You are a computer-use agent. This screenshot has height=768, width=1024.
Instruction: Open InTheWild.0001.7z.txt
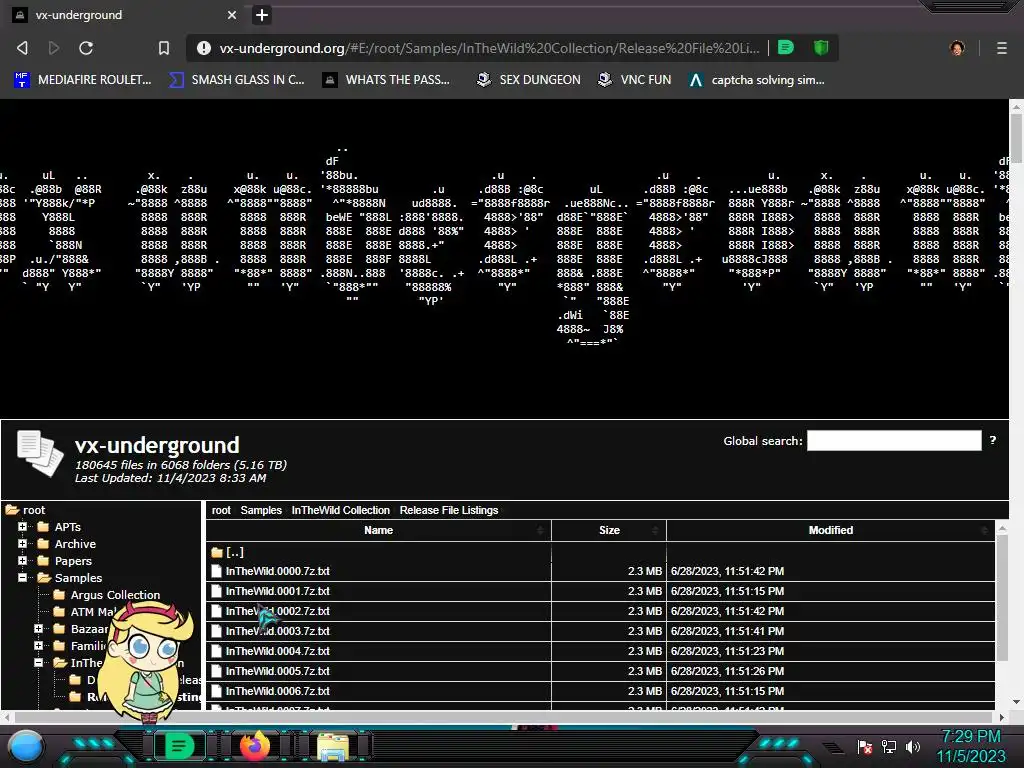tap(278, 591)
